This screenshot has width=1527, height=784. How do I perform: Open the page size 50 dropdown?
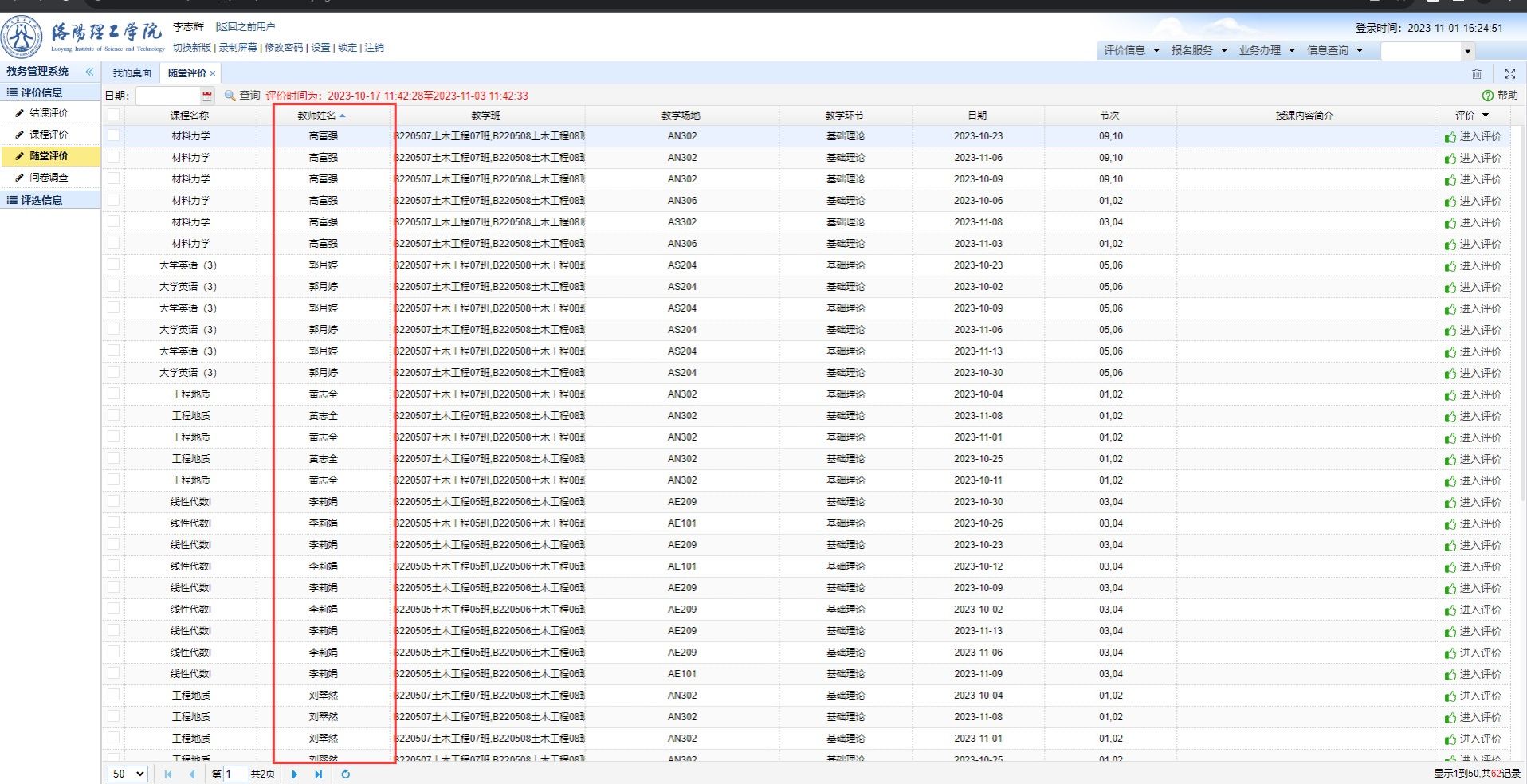[128, 774]
